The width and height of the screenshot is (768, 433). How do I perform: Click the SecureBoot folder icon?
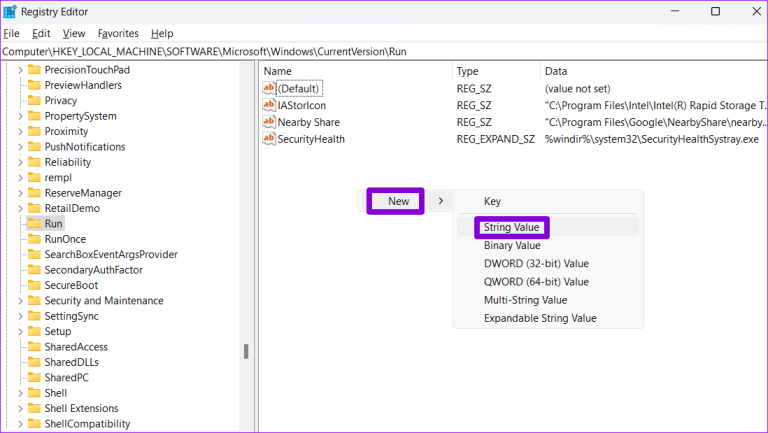[x=34, y=285]
